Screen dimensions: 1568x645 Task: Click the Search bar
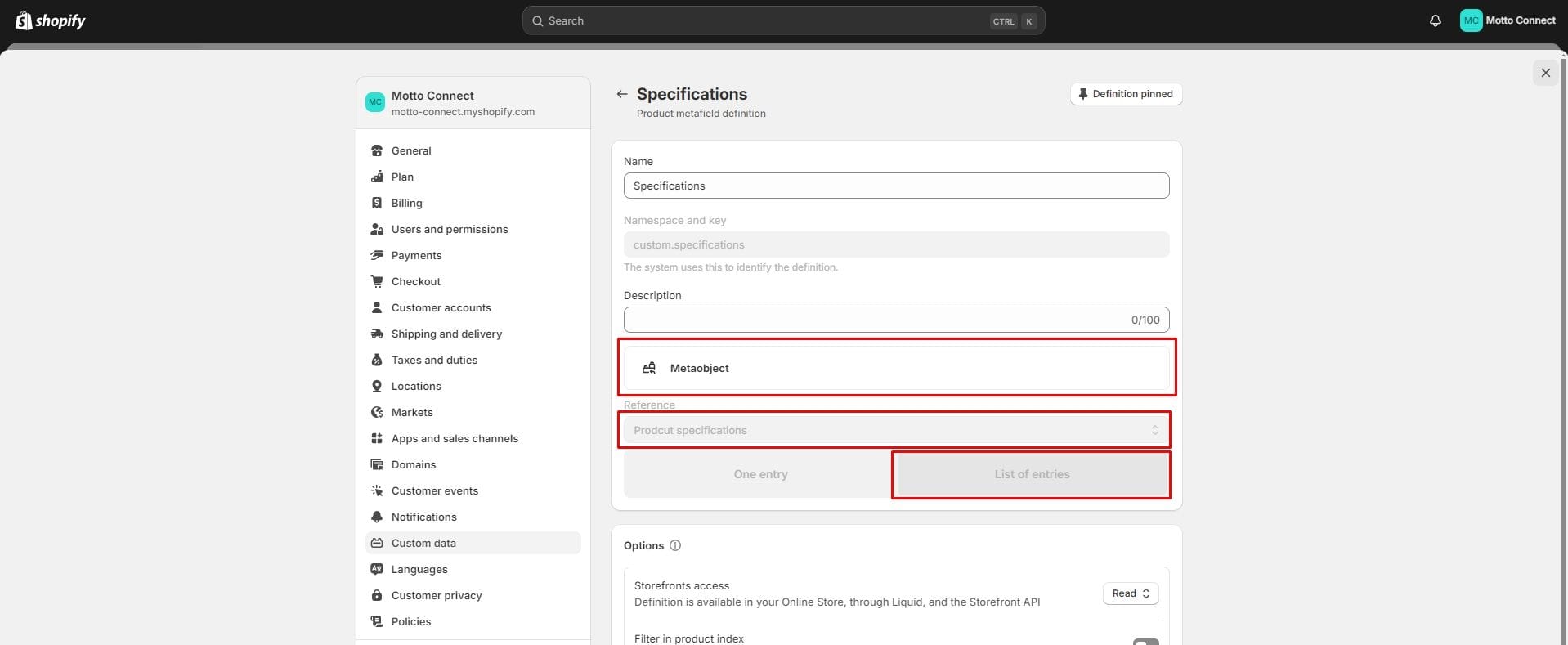point(783,20)
